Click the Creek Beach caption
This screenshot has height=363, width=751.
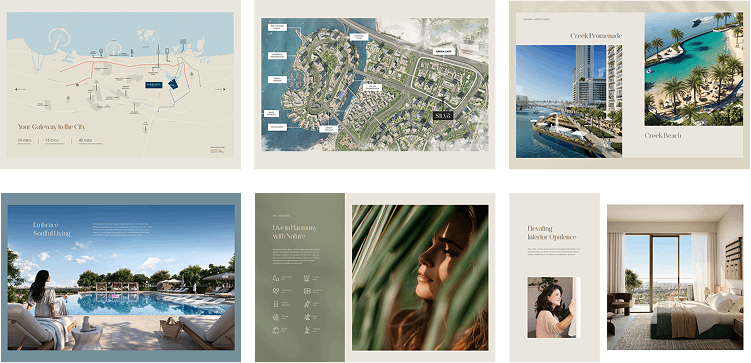coord(663,136)
